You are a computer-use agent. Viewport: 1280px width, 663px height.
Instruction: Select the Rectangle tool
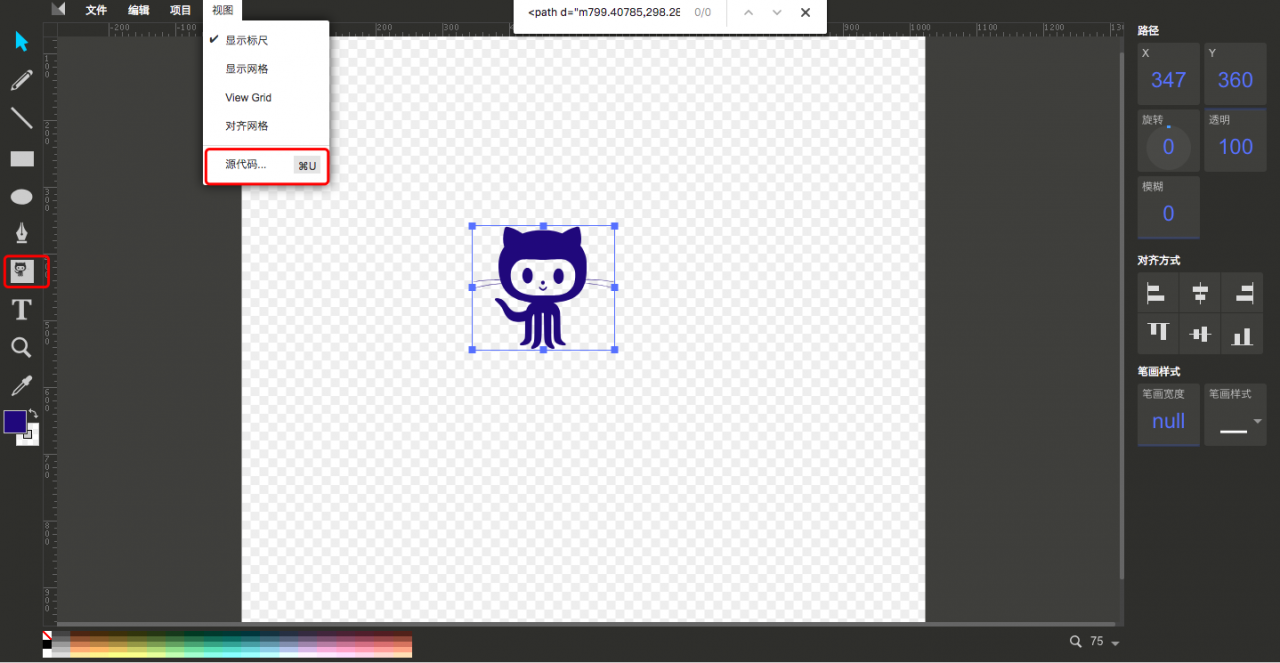click(x=21, y=158)
